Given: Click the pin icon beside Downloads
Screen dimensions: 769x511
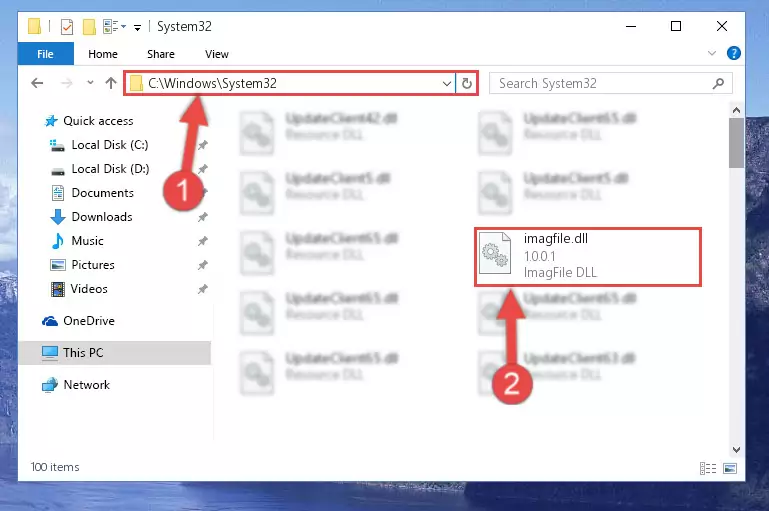Looking at the screenshot, I should pyautogui.click(x=203, y=217).
